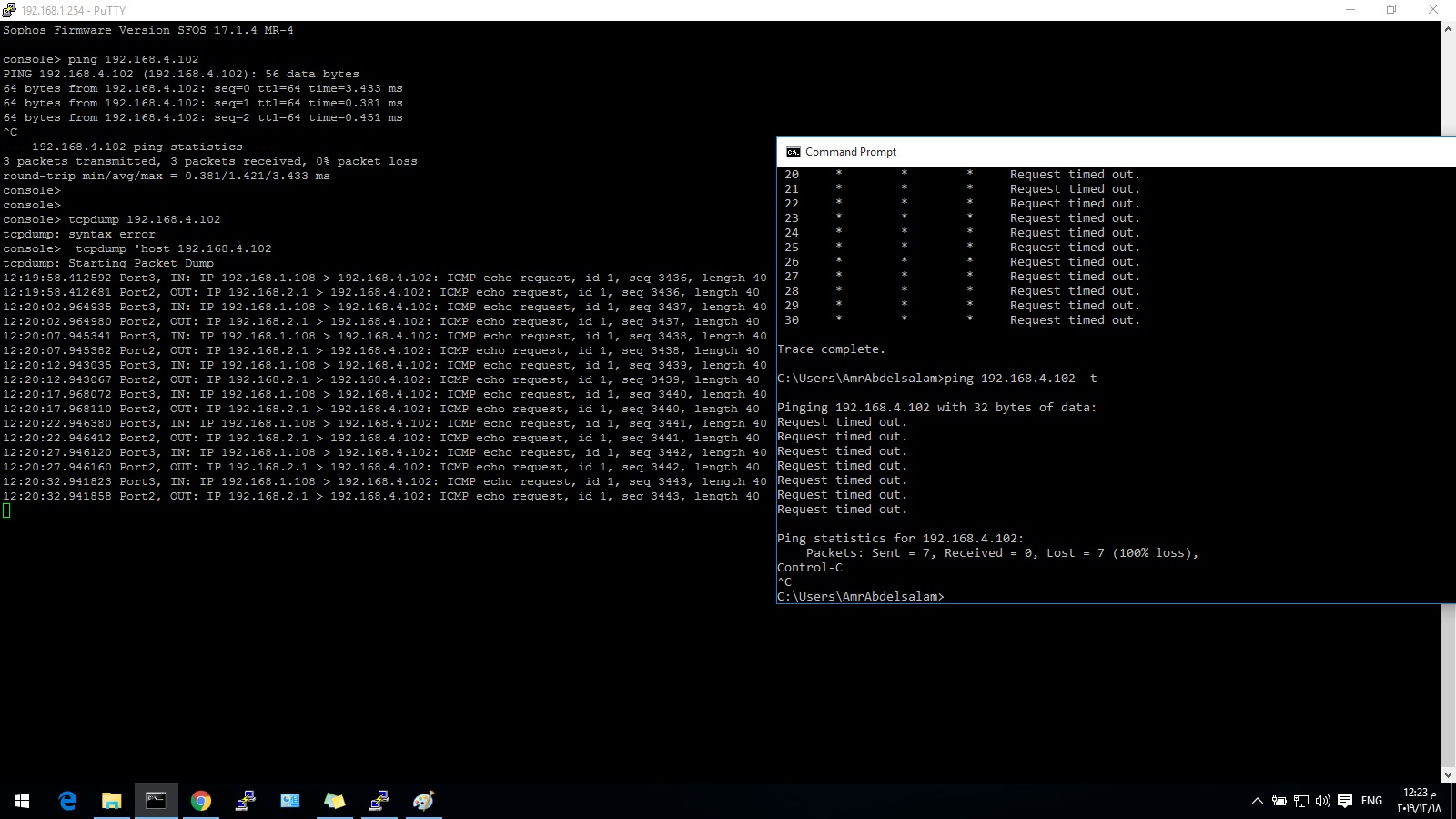1456x819 pixels.
Task: Restore down the PuTTY window
Action: [1391, 10]
